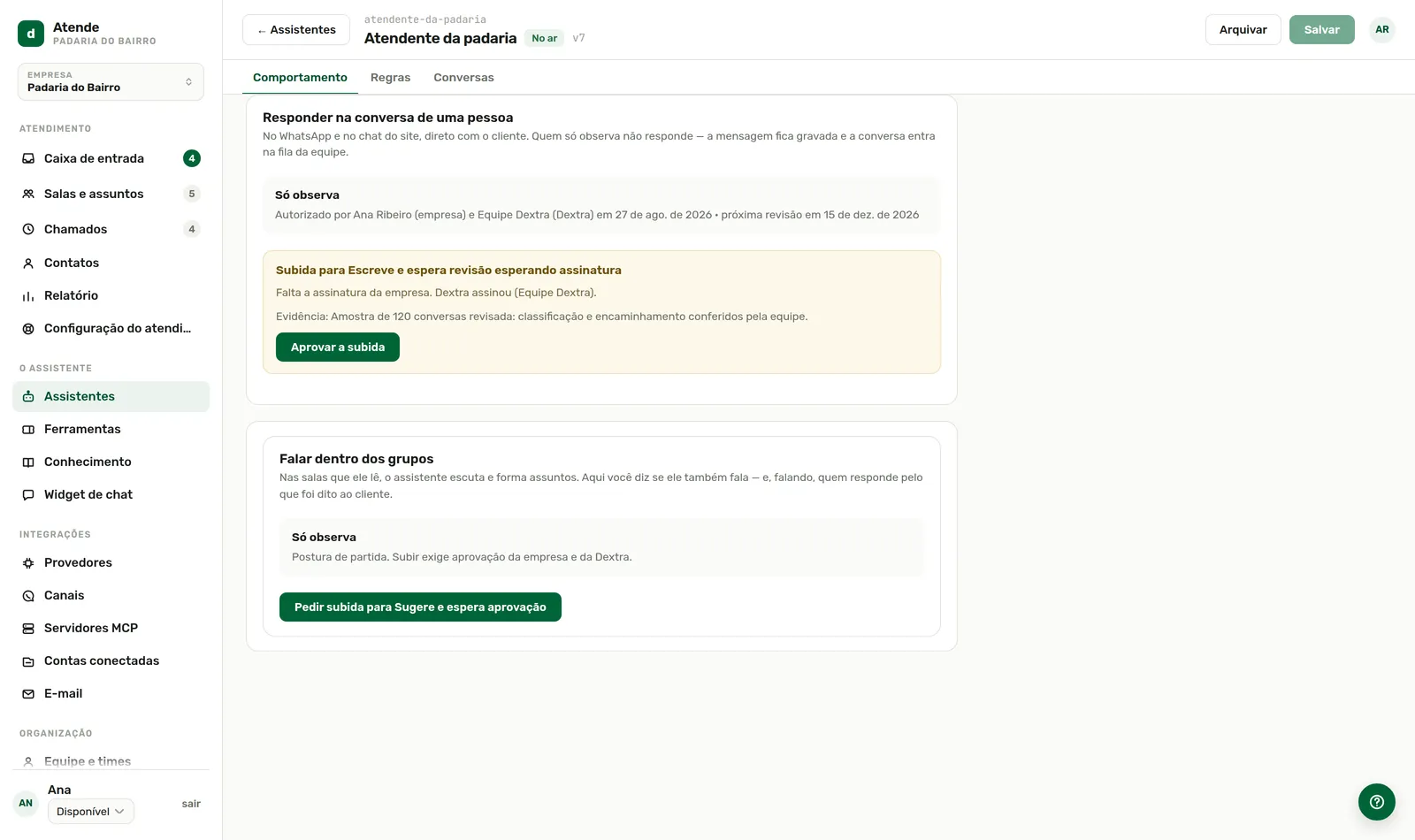This screenshot has height=840, width=1415.
Task: Click Responder na conversa de uma pessoa heading
Action: [x=387, y=117]
